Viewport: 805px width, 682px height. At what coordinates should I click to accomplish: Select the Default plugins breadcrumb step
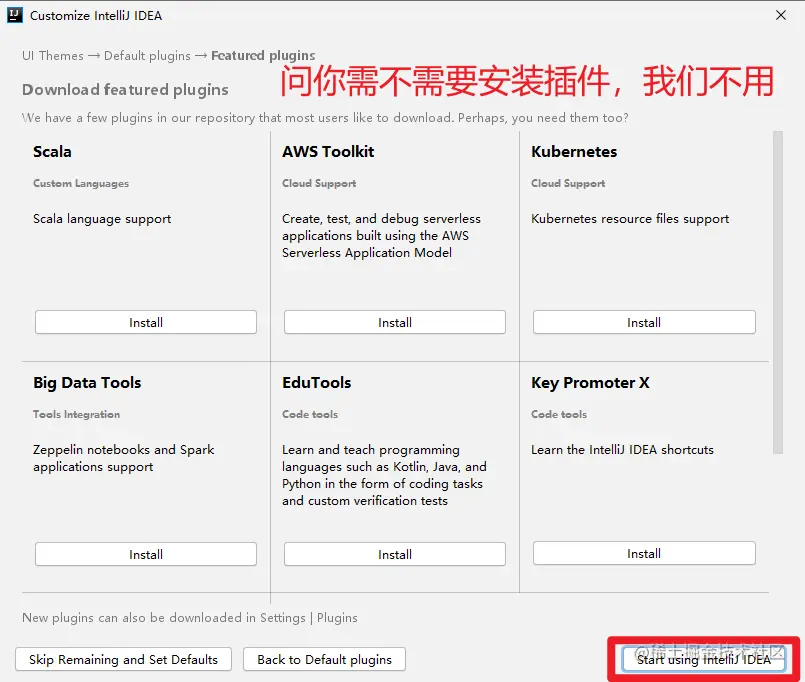click(147, 55)
